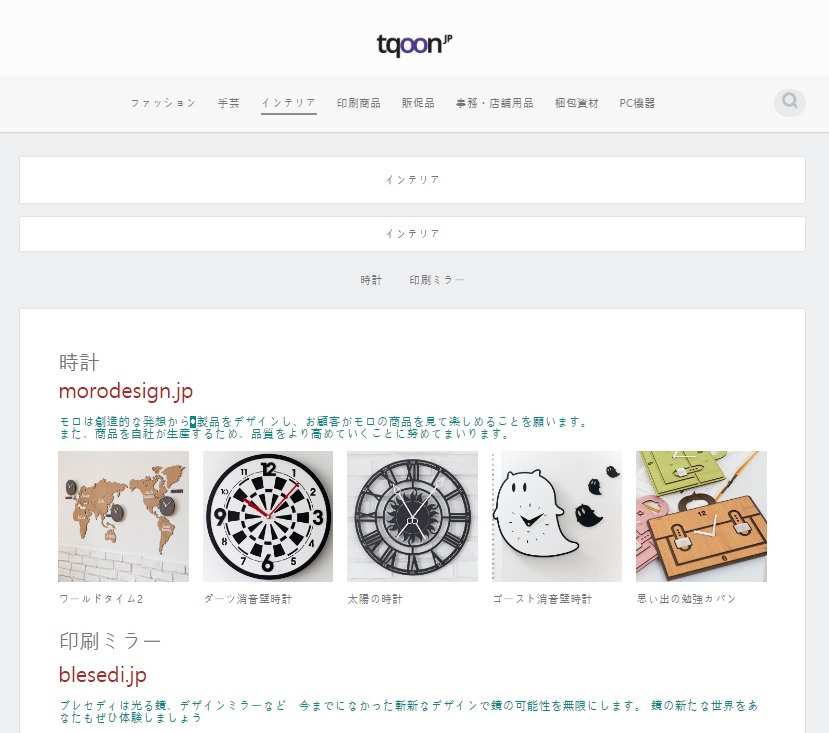This screenshot has width=829, height=733.
Task: Click the ワールドタイム2 product title
Action: pos(101,599)
